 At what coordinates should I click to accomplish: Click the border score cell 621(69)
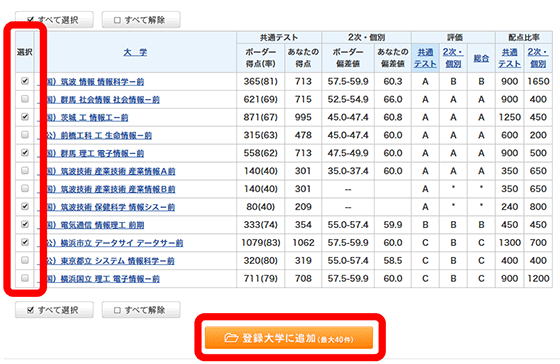coord(260,99)
